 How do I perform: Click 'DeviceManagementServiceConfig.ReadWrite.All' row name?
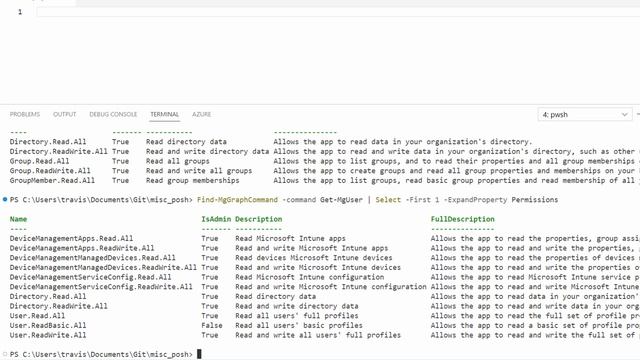click(x=101, y=287)
